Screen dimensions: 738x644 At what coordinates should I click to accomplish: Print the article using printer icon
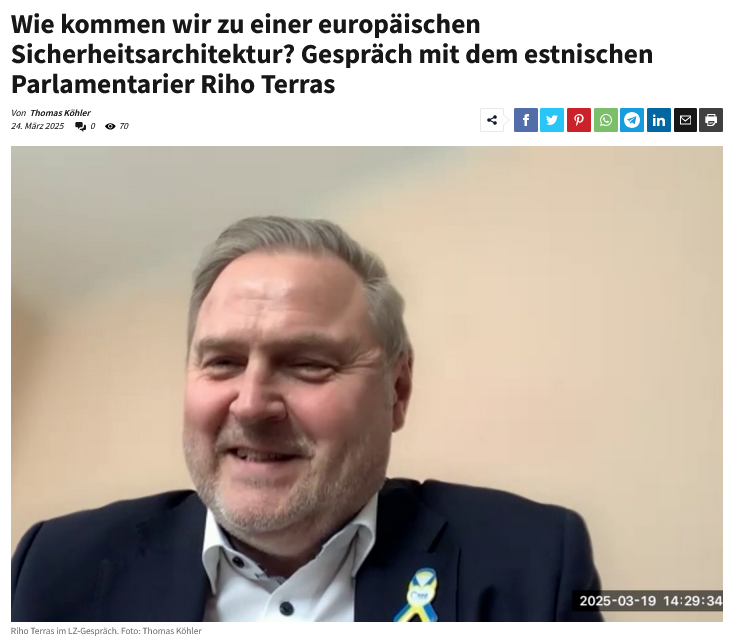click(x=711, y=120)
